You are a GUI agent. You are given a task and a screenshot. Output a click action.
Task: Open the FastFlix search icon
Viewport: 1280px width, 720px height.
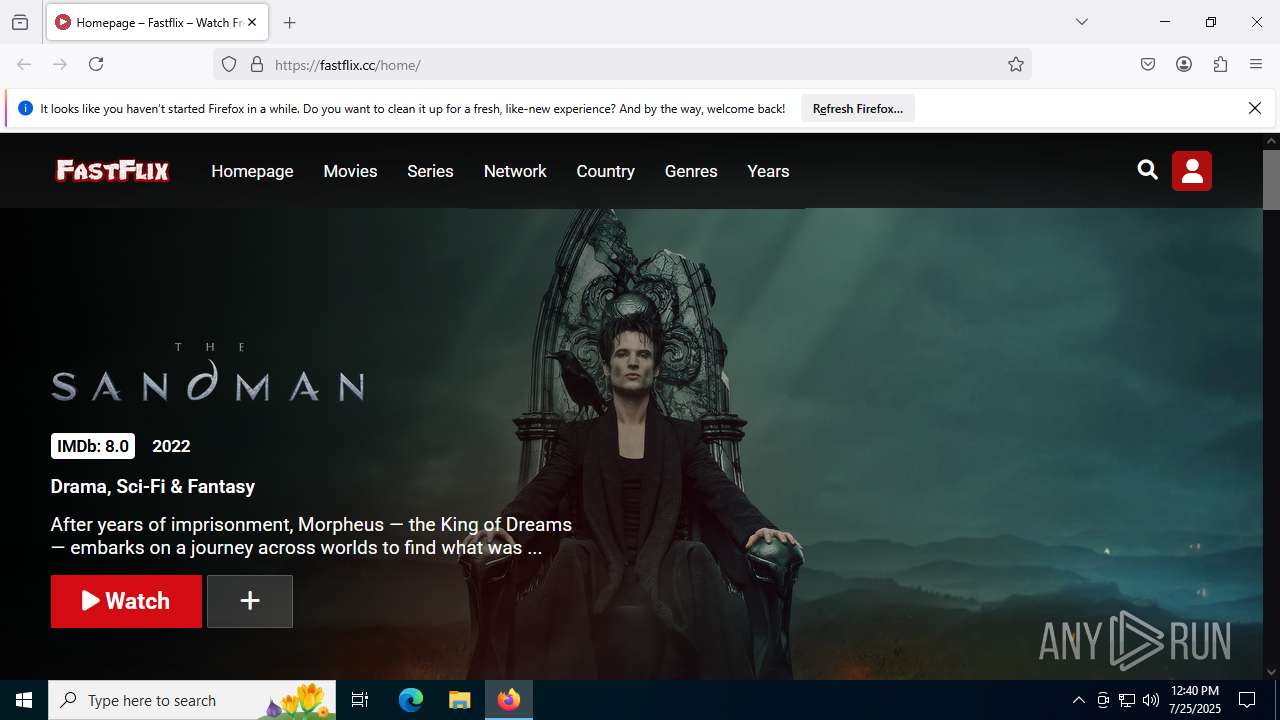(x=1148, y=170)
